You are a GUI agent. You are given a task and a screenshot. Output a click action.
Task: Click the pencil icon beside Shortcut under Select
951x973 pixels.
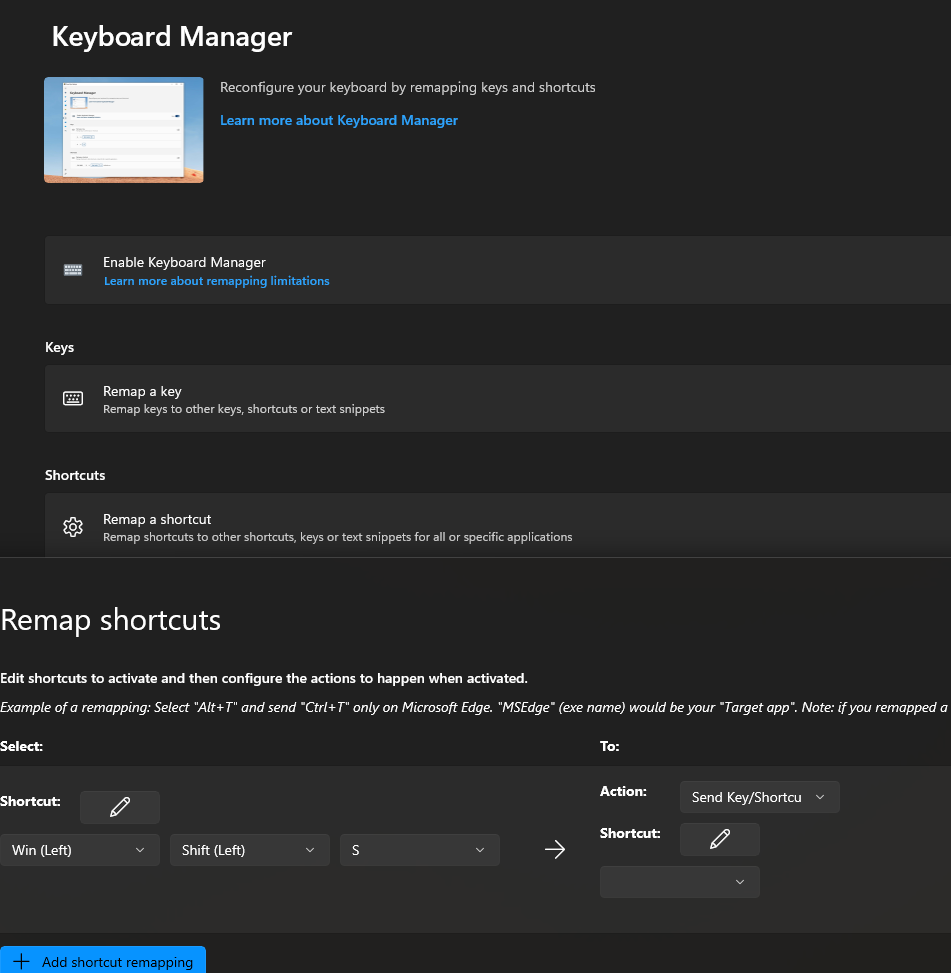pos(119,807)
